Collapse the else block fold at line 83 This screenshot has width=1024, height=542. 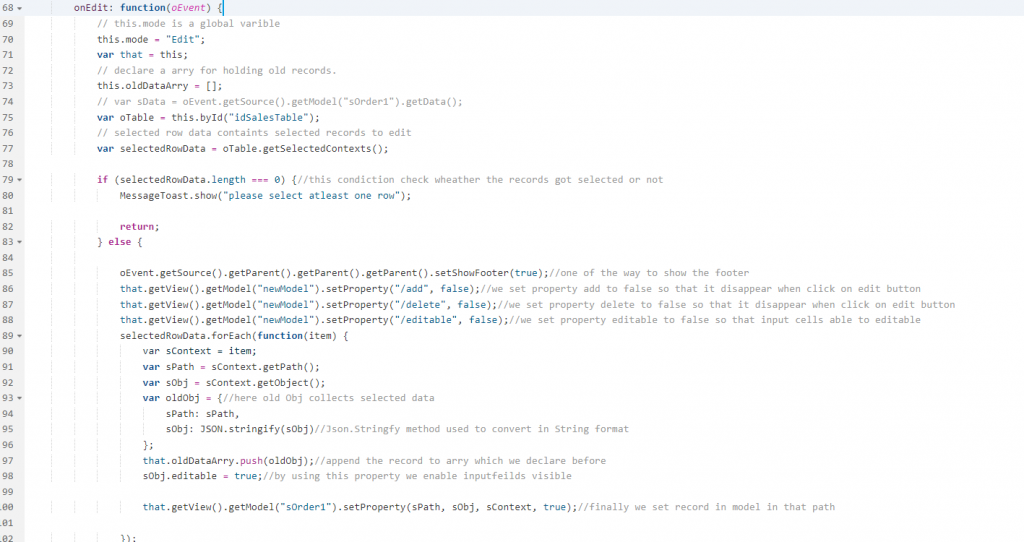click(20, 242)
